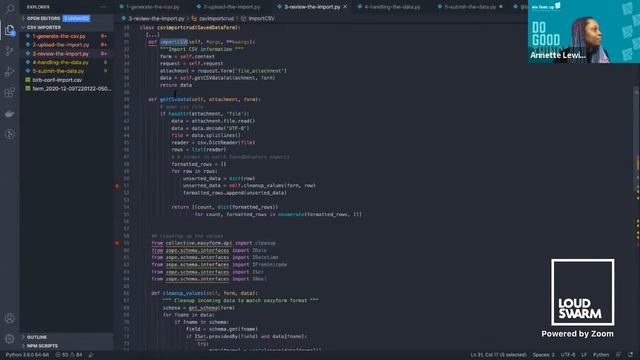Image resolution: width=640 pixels, height=360 pixels.
Task: Change indentation via Spaces: 2
Action: tap(544, 355)
